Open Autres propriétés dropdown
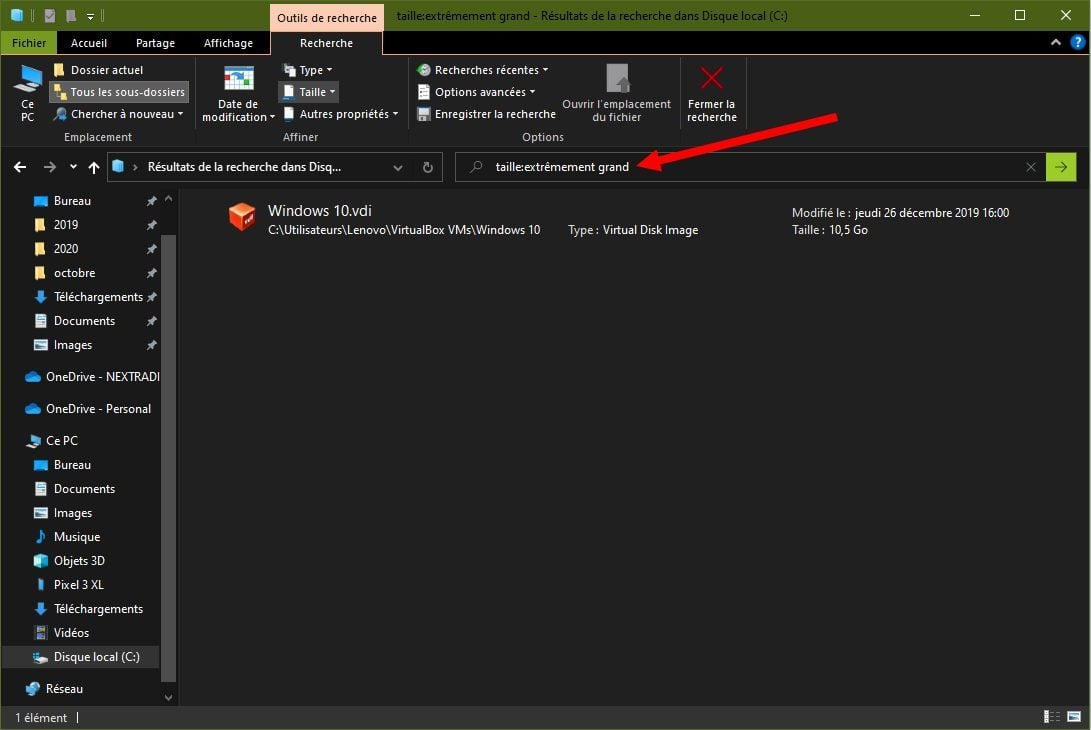 [341, 114]
